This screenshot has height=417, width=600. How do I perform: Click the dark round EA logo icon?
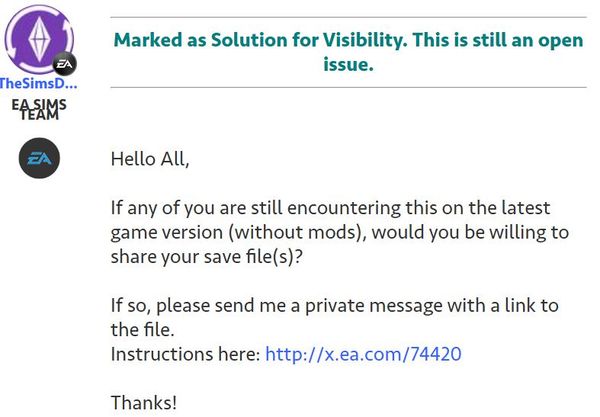pyautogui.click(x=39, y=158)
